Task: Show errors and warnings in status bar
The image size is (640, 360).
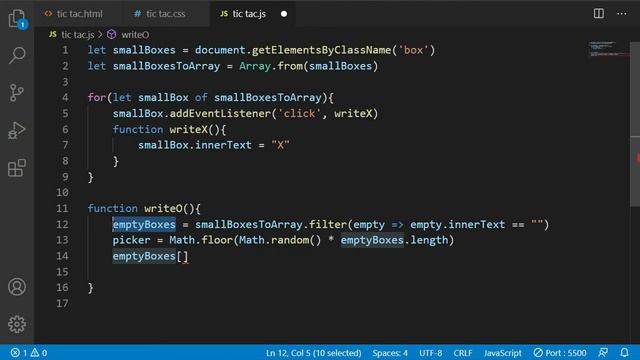Action: (x=29, y=353)
